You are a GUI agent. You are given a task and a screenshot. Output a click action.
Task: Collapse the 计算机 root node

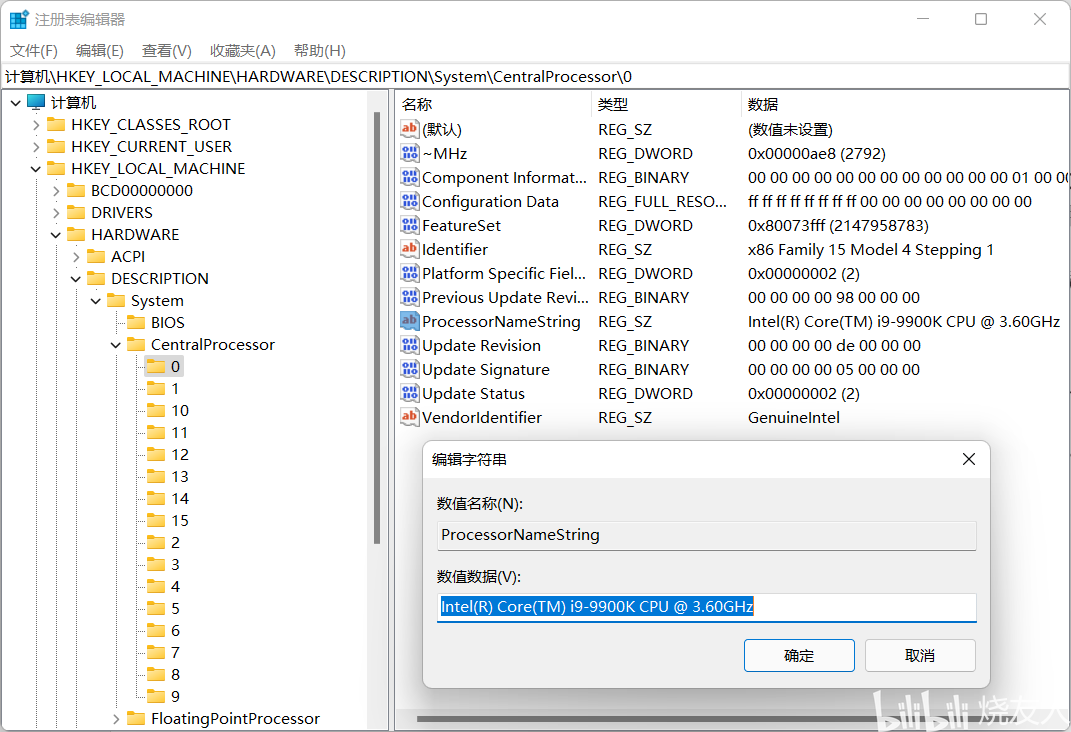16,103
